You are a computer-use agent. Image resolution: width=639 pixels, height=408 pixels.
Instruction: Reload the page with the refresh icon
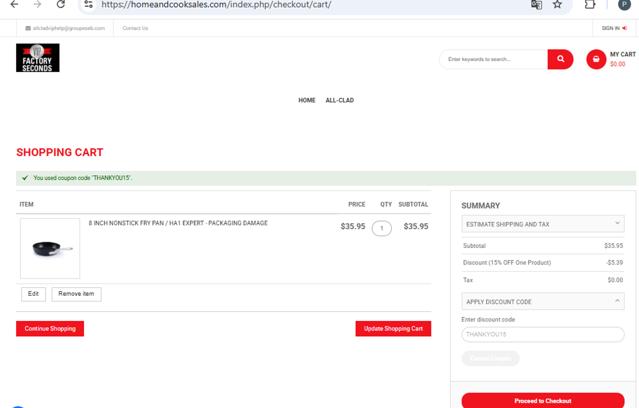(61, 4)
